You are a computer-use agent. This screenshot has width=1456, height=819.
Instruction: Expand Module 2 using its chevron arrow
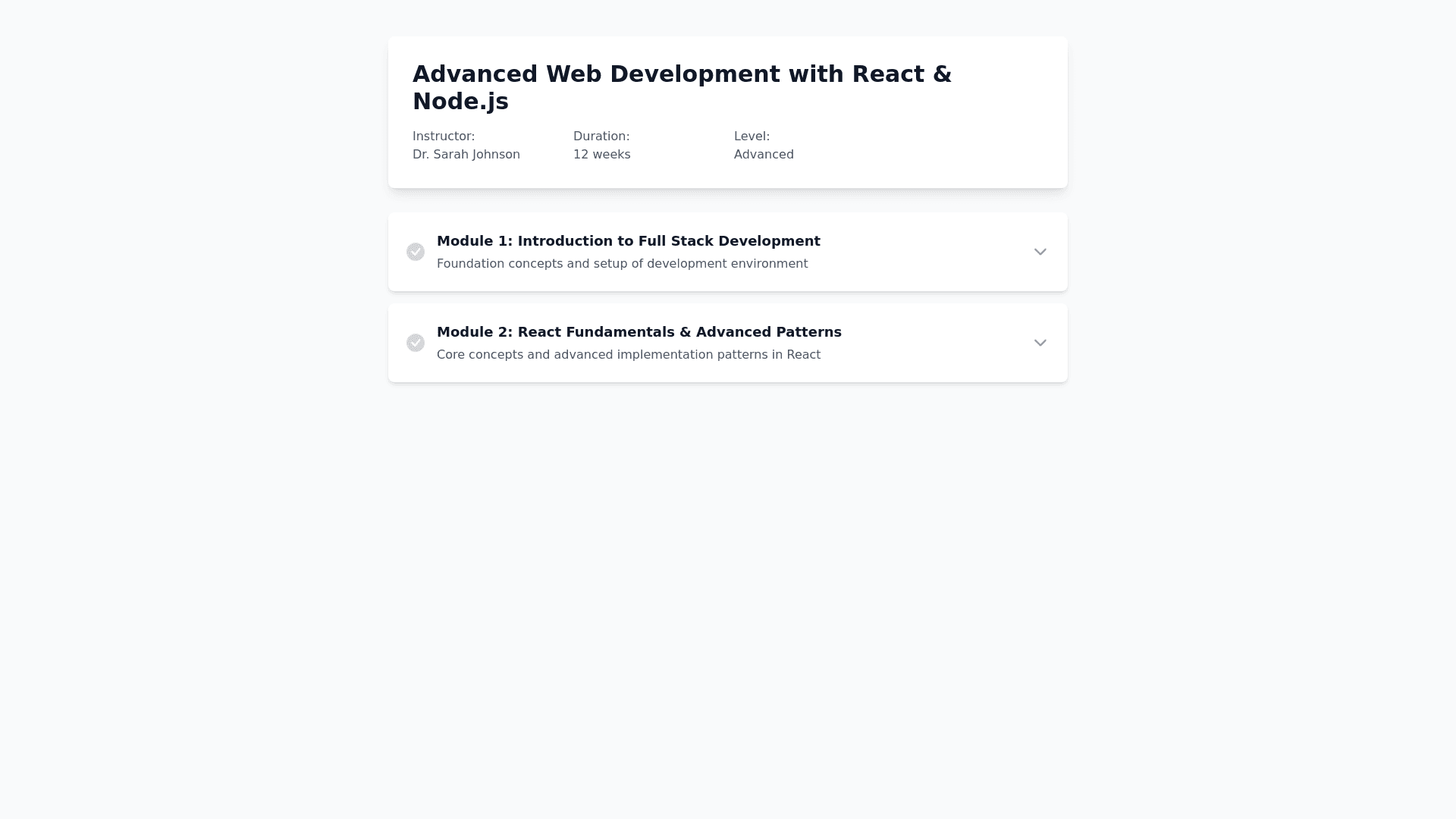point(1040,343)
